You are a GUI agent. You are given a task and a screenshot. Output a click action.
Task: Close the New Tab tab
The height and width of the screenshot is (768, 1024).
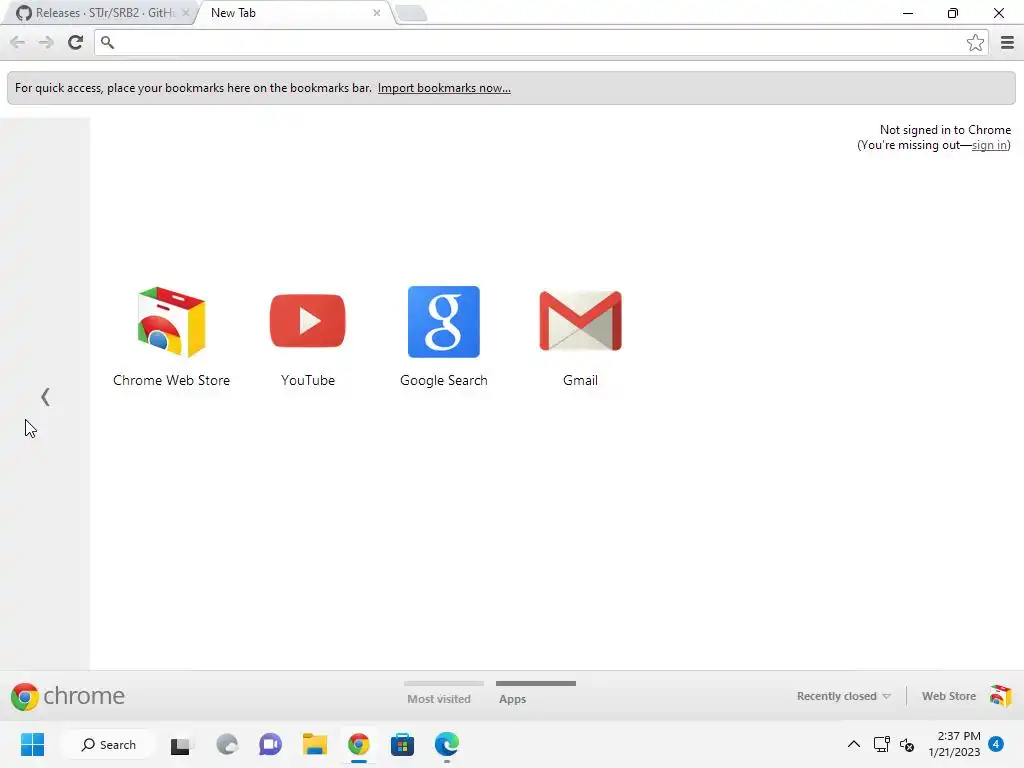[x=377, y=13]
